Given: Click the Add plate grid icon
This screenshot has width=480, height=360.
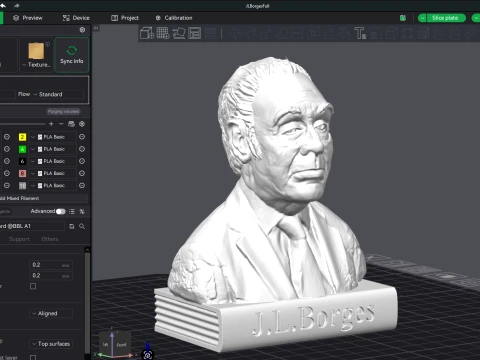Looking at the screenshot, I should click(x=163, y=33).
